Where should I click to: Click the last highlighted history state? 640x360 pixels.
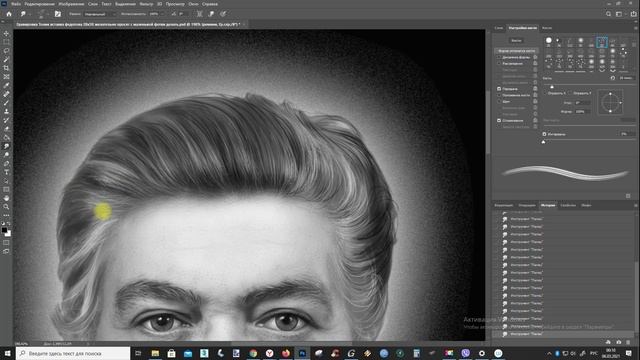coord(563,334)
